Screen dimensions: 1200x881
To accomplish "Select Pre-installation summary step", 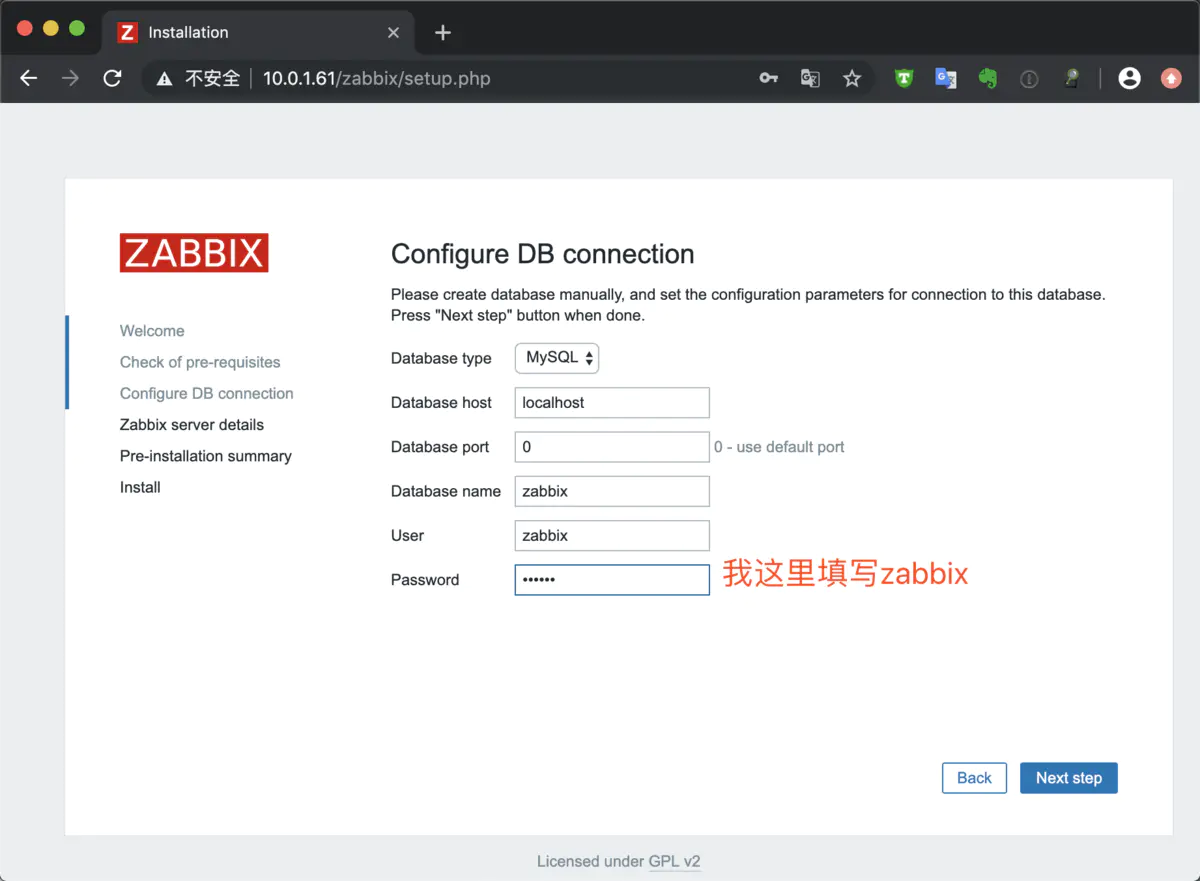I will [x=206, y=456].
